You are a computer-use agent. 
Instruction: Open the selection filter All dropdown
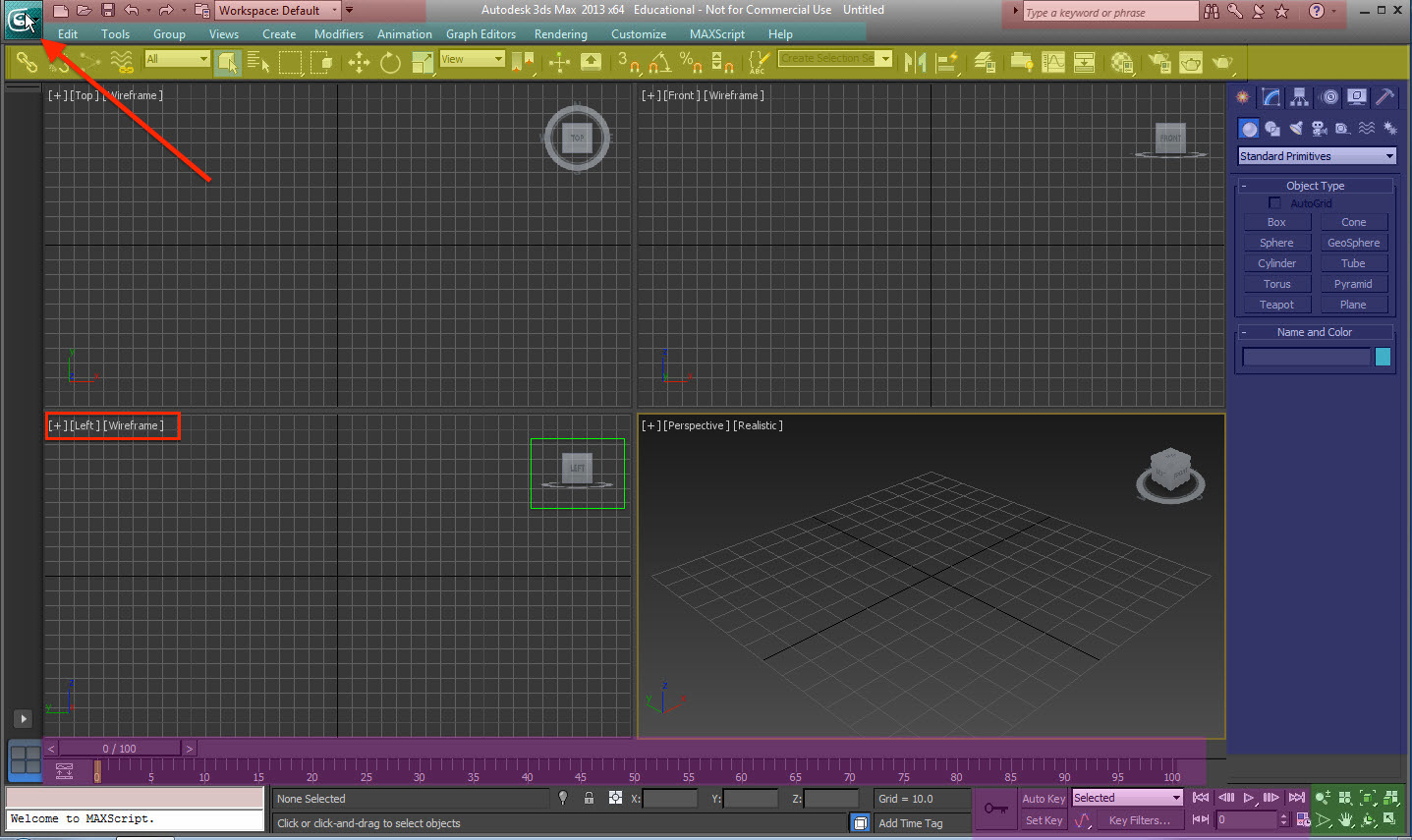click(178, 59)
